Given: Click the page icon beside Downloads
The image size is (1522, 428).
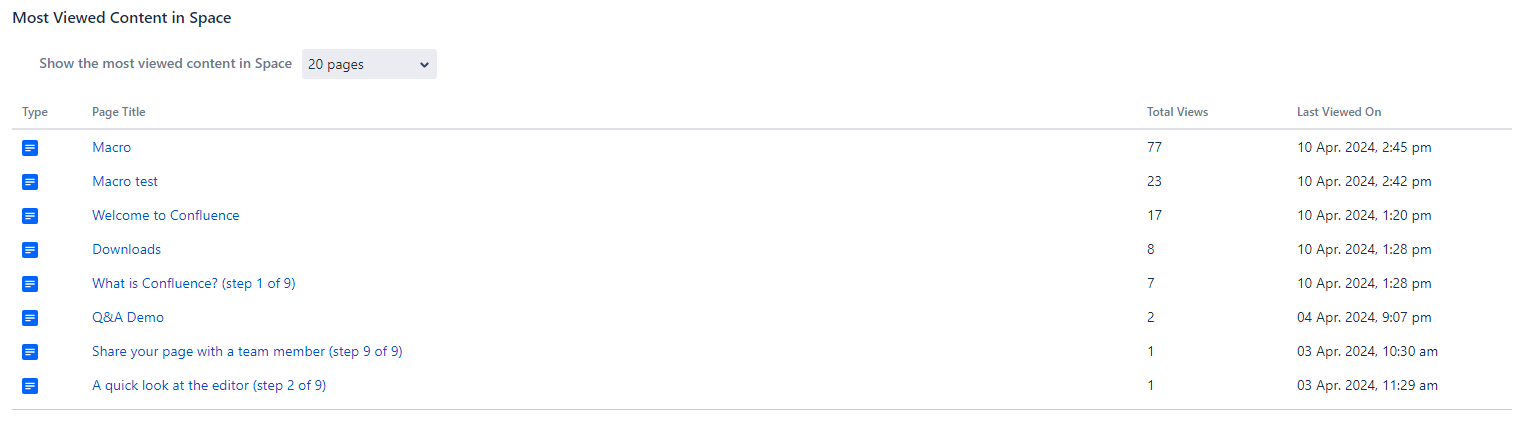Looking at the screenshot, I should click(30, 250).
